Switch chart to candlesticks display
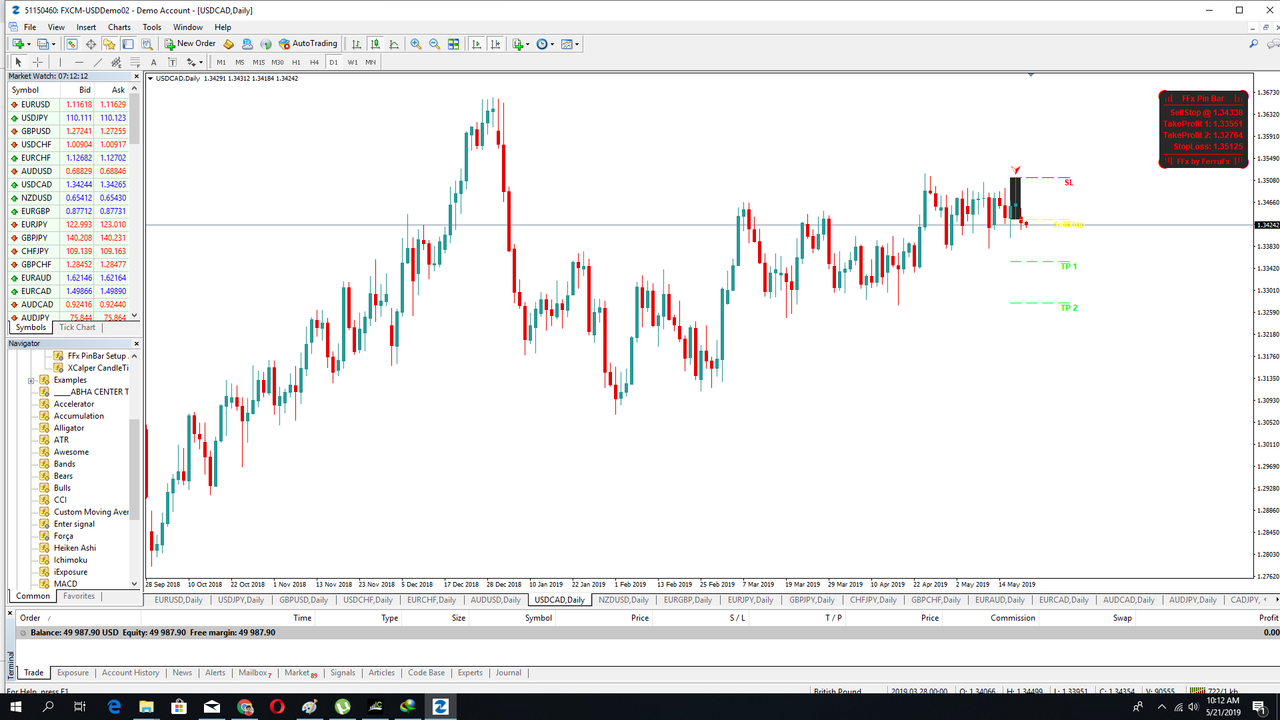This screenshot has width=1280, height=720. click(375, 44)
